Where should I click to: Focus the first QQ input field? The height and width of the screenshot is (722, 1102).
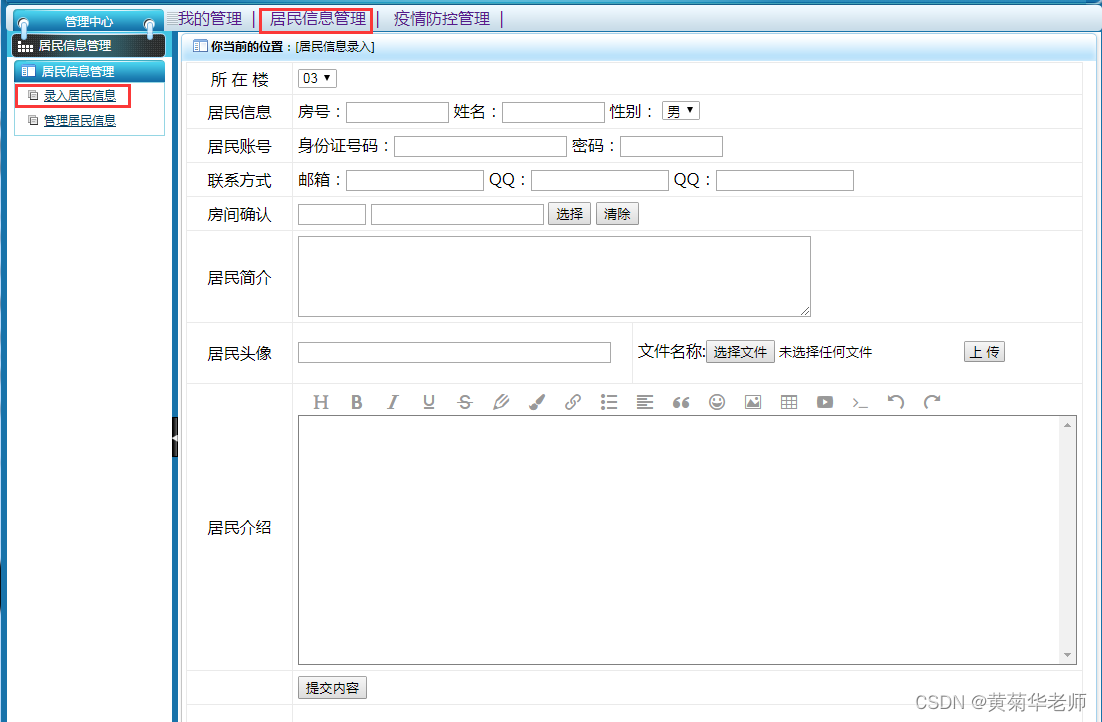click(599, 181)
